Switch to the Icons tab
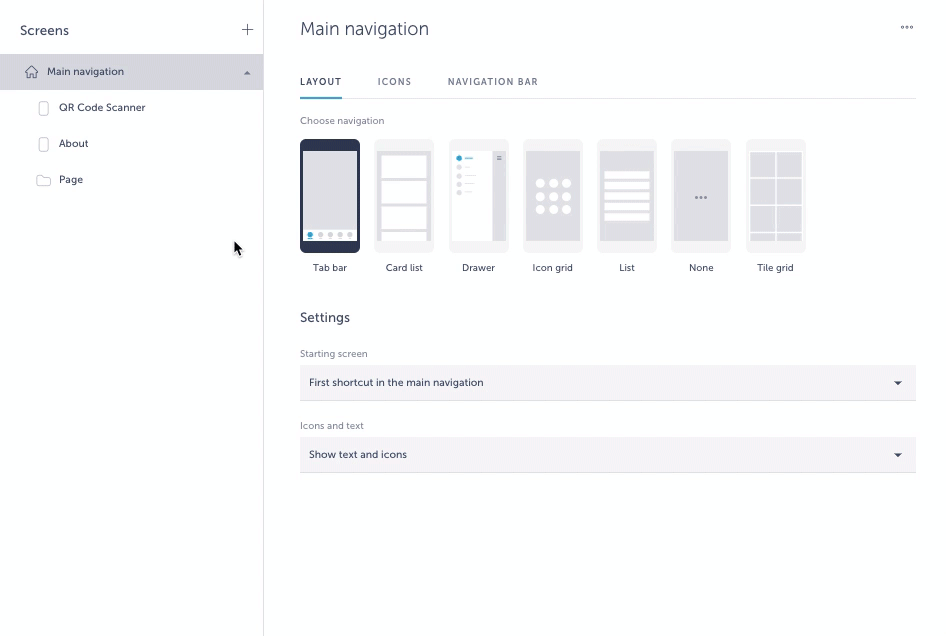The image size is (946, 636). click(395, 82)
